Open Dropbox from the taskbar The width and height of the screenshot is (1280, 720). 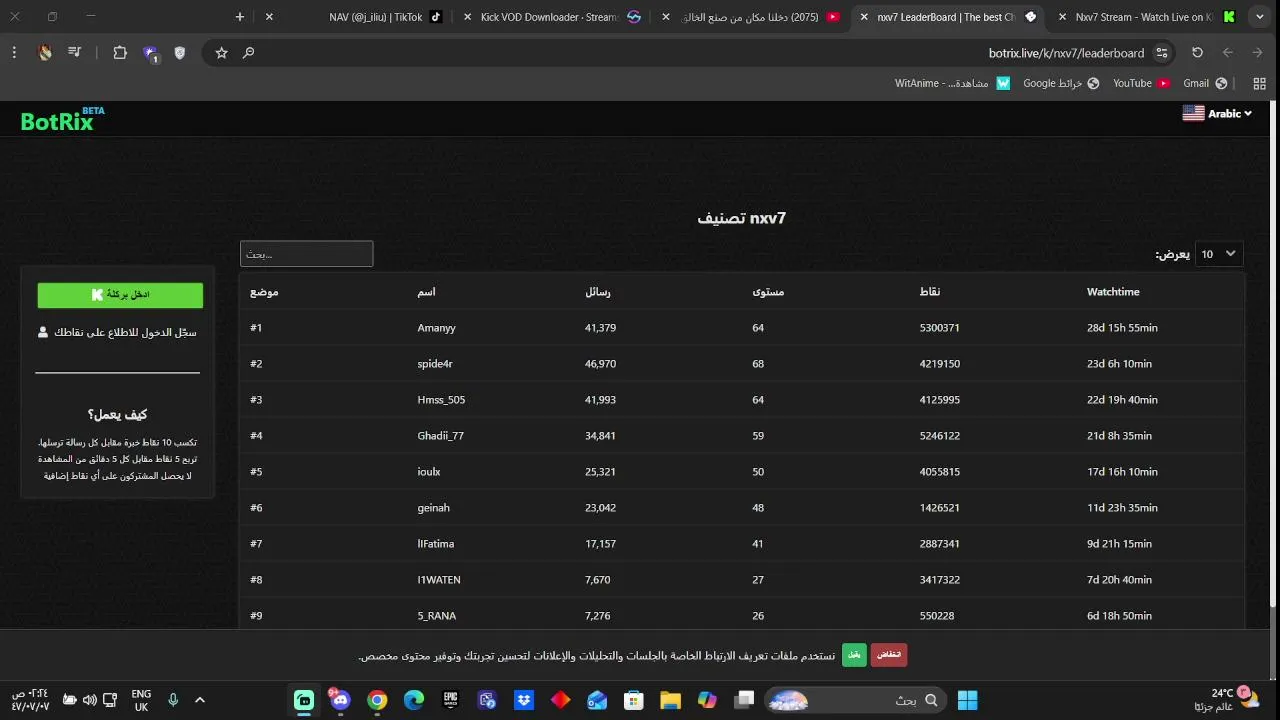point(524,700)
